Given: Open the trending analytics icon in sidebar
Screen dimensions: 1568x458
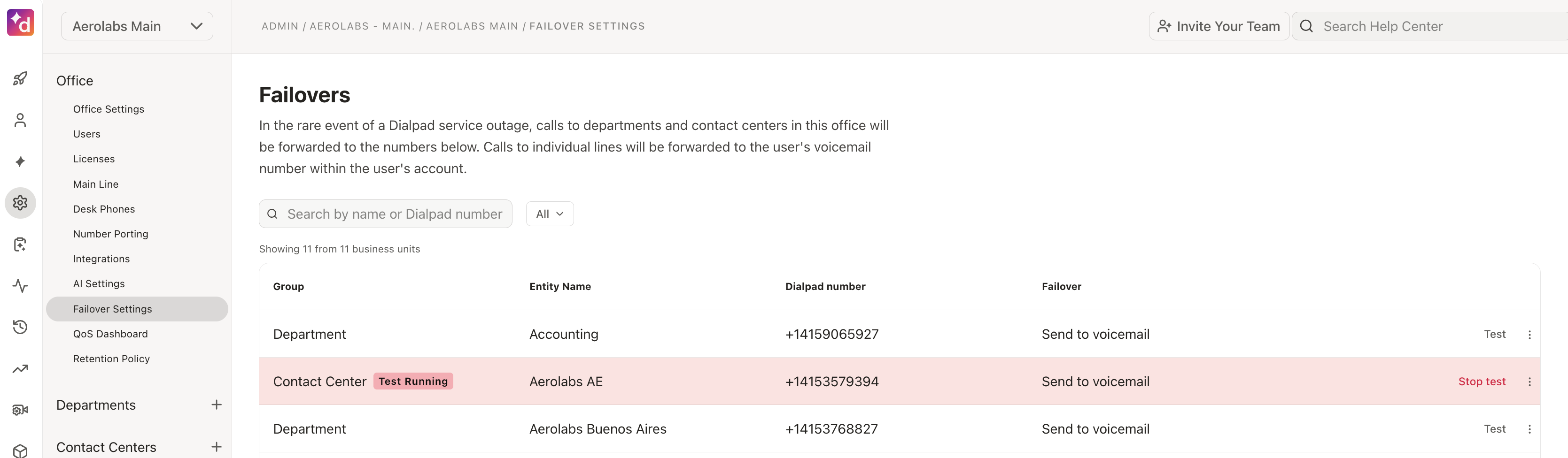Looking at the screenshot, I should pos(20,368).
